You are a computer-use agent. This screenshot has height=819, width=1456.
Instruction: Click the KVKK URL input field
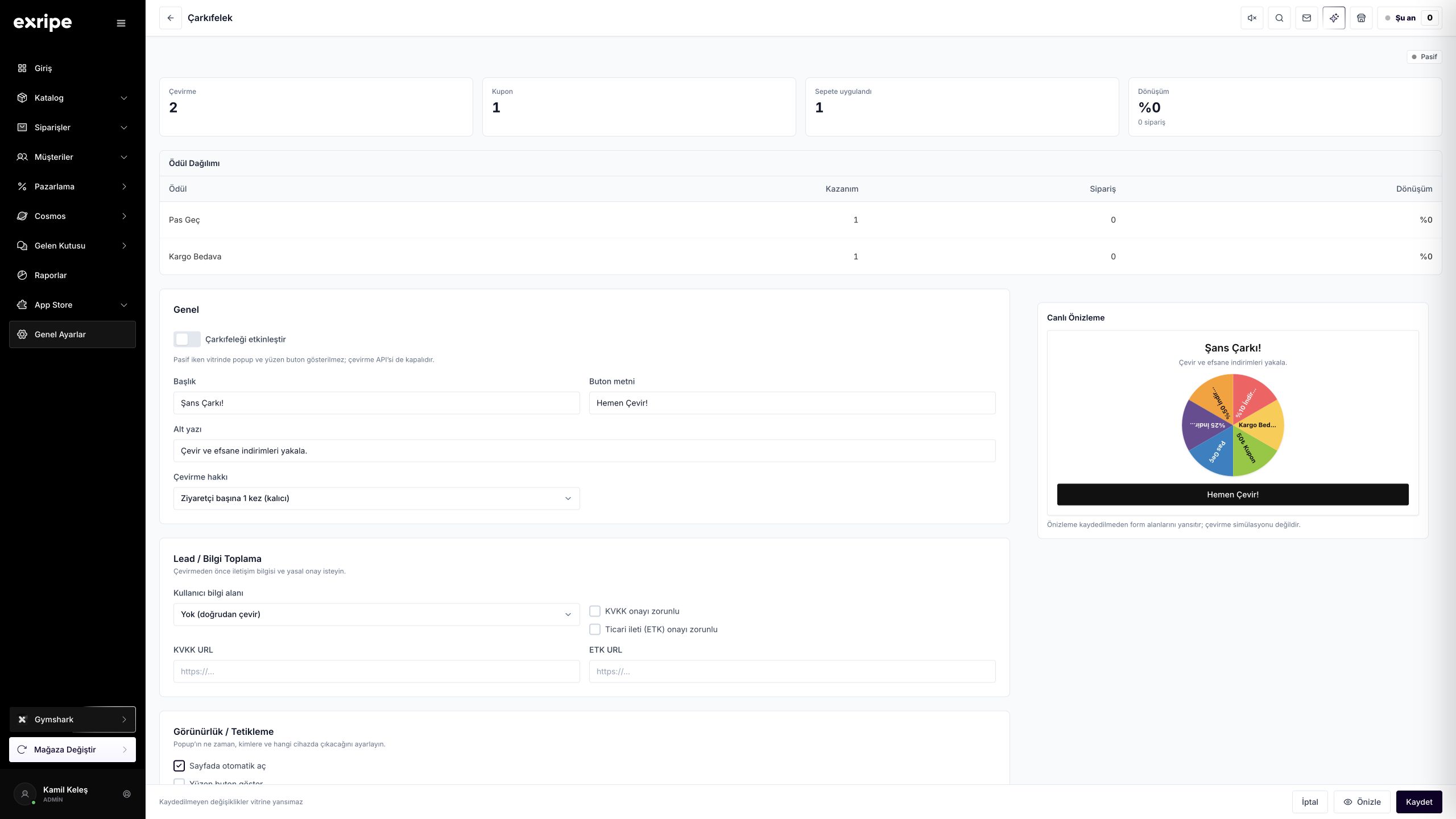pos(377,671)
